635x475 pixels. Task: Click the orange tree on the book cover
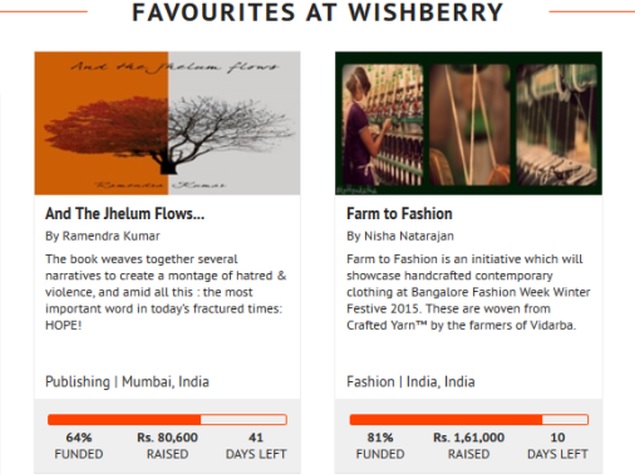tap(107, 130)
